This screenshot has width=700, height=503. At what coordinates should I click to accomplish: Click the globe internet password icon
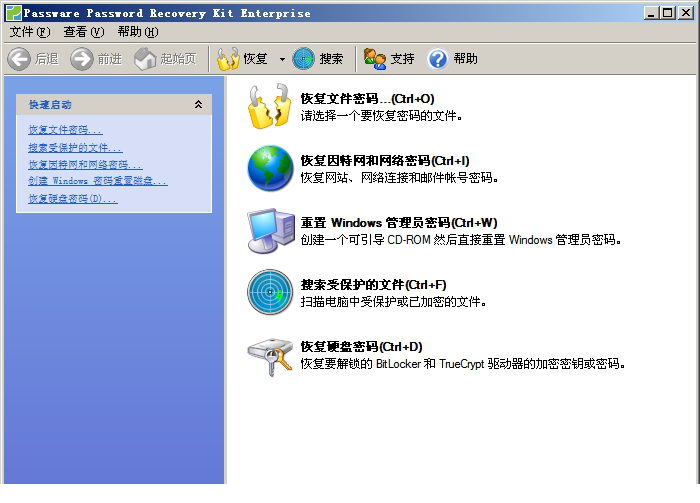pyautogui.click(x=271, y=168)
